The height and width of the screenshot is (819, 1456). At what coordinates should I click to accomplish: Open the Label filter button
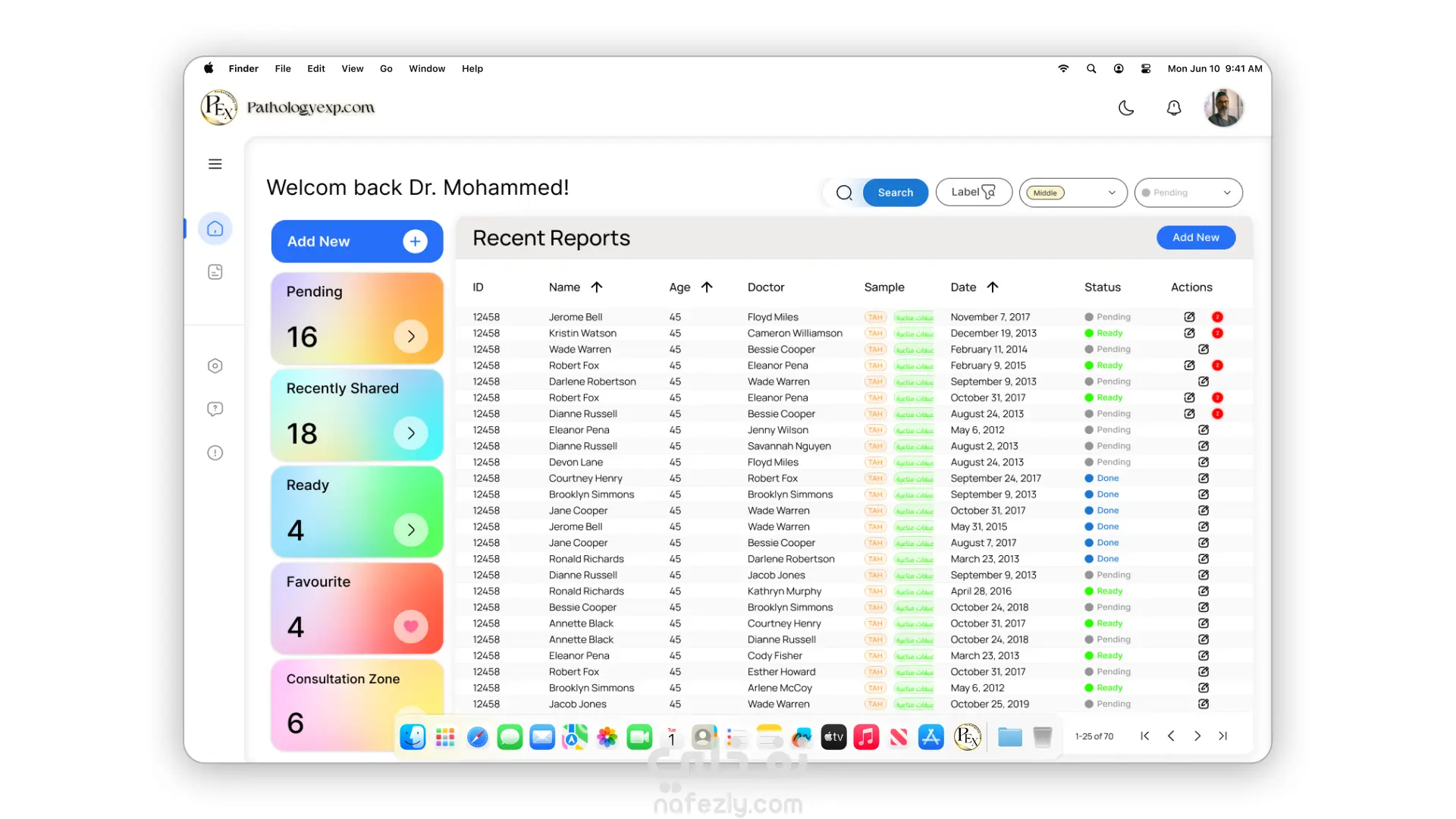pyautogui.click(x=973, y=192)
